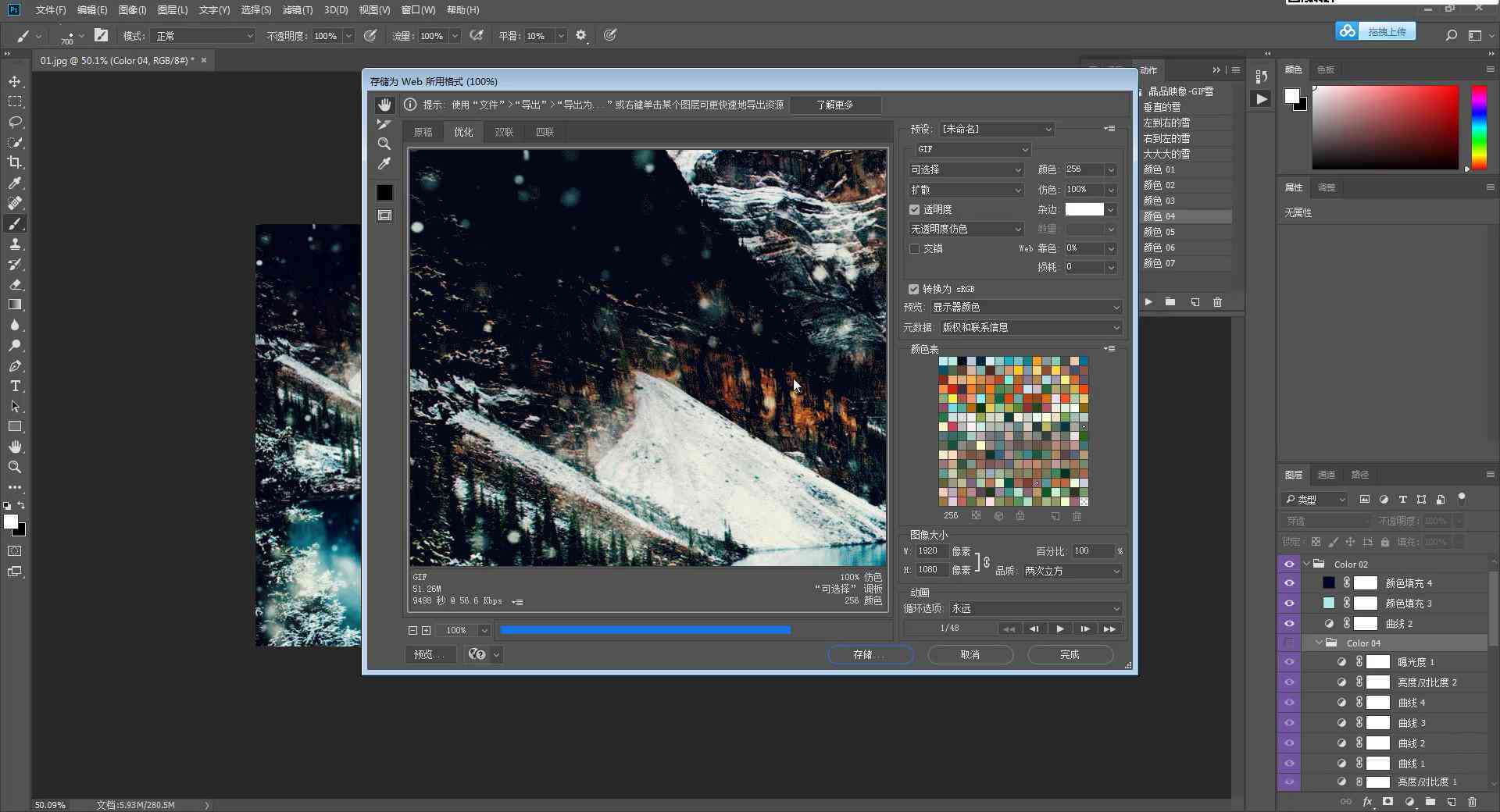Viewport: 1500px width, 812px height.
Task: Select the 颜色 04 action row
Action: point(1186,216)
